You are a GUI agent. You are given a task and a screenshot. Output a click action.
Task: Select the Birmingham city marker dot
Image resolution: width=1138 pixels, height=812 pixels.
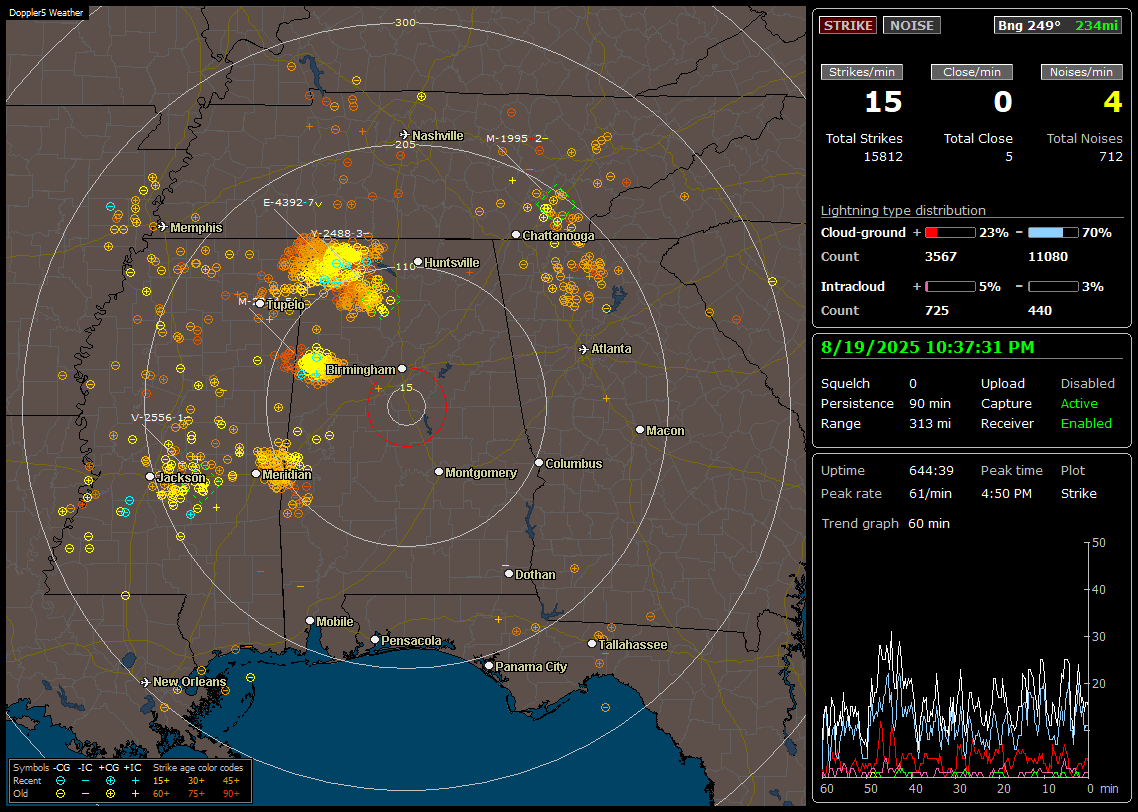pos(402,369)
